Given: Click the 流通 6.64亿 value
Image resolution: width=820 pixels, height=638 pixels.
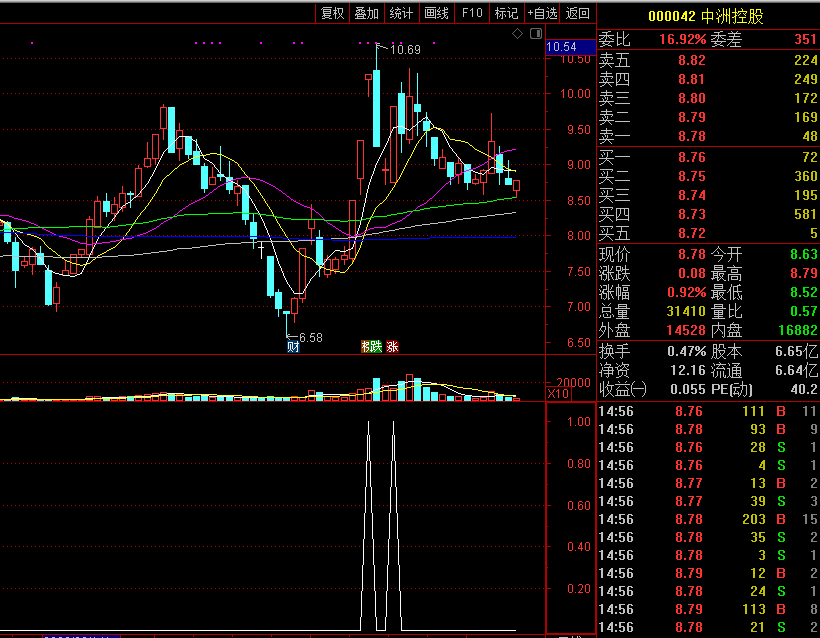Looking at the screenshot, I should (x=796, y=370).
